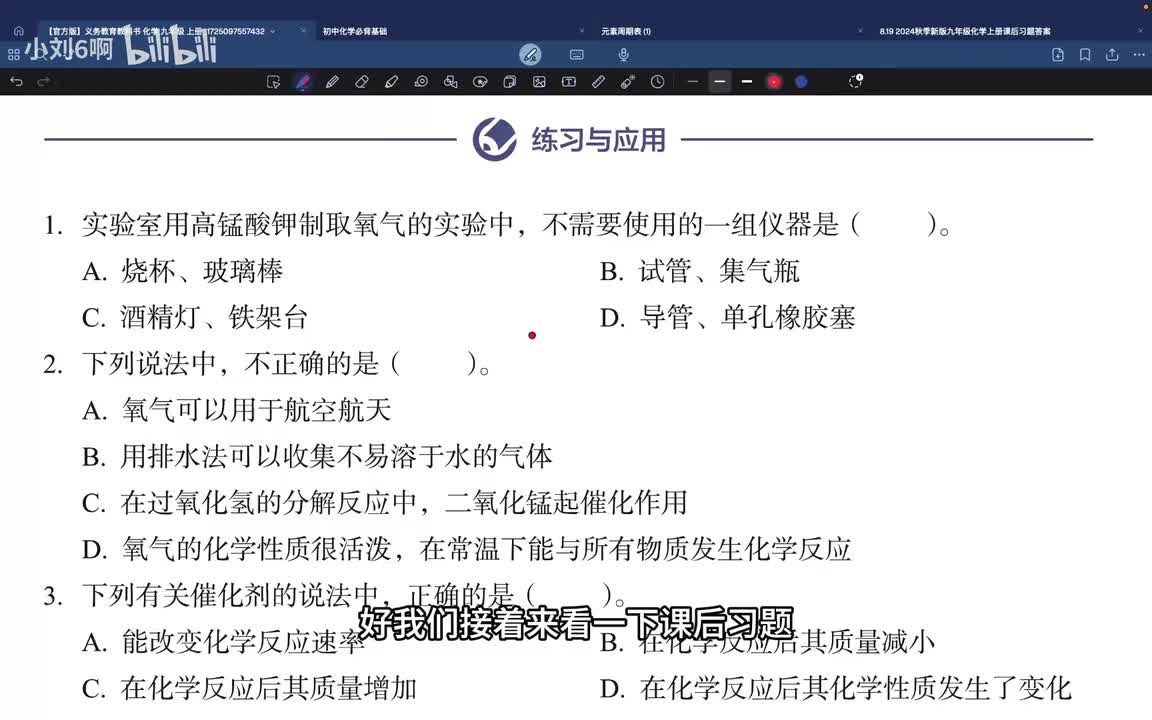Click question 1 option A 烧杯、玻璃棒
Viewport: 1152px width, 720px height.
[x=183, y=271]
